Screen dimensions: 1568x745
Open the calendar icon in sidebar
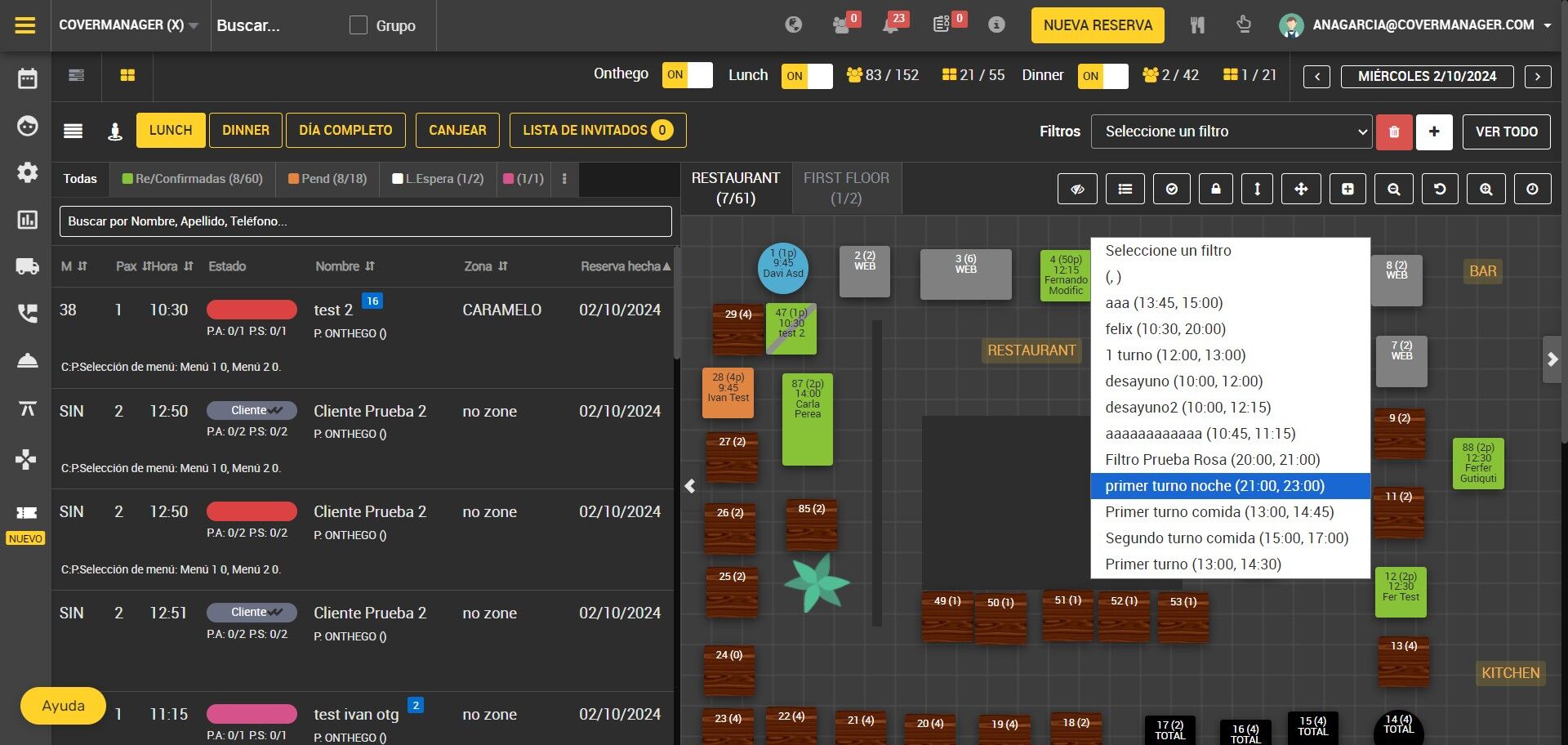[x=28, y=78]
